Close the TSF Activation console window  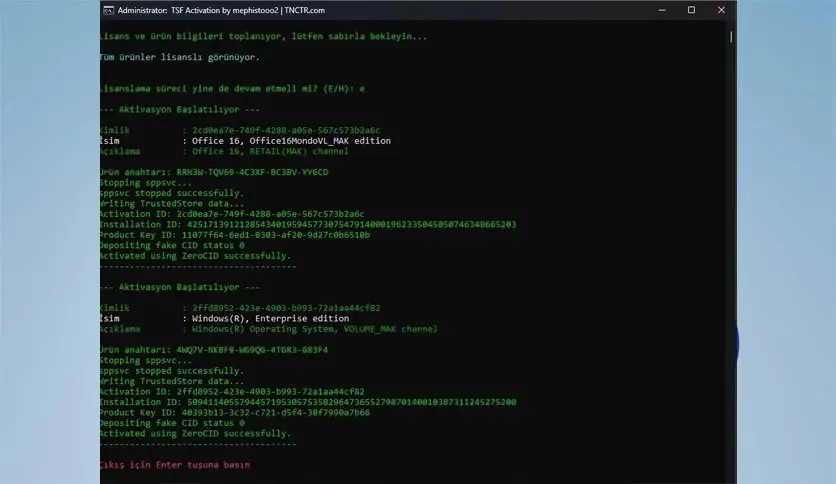click(720, 10)
